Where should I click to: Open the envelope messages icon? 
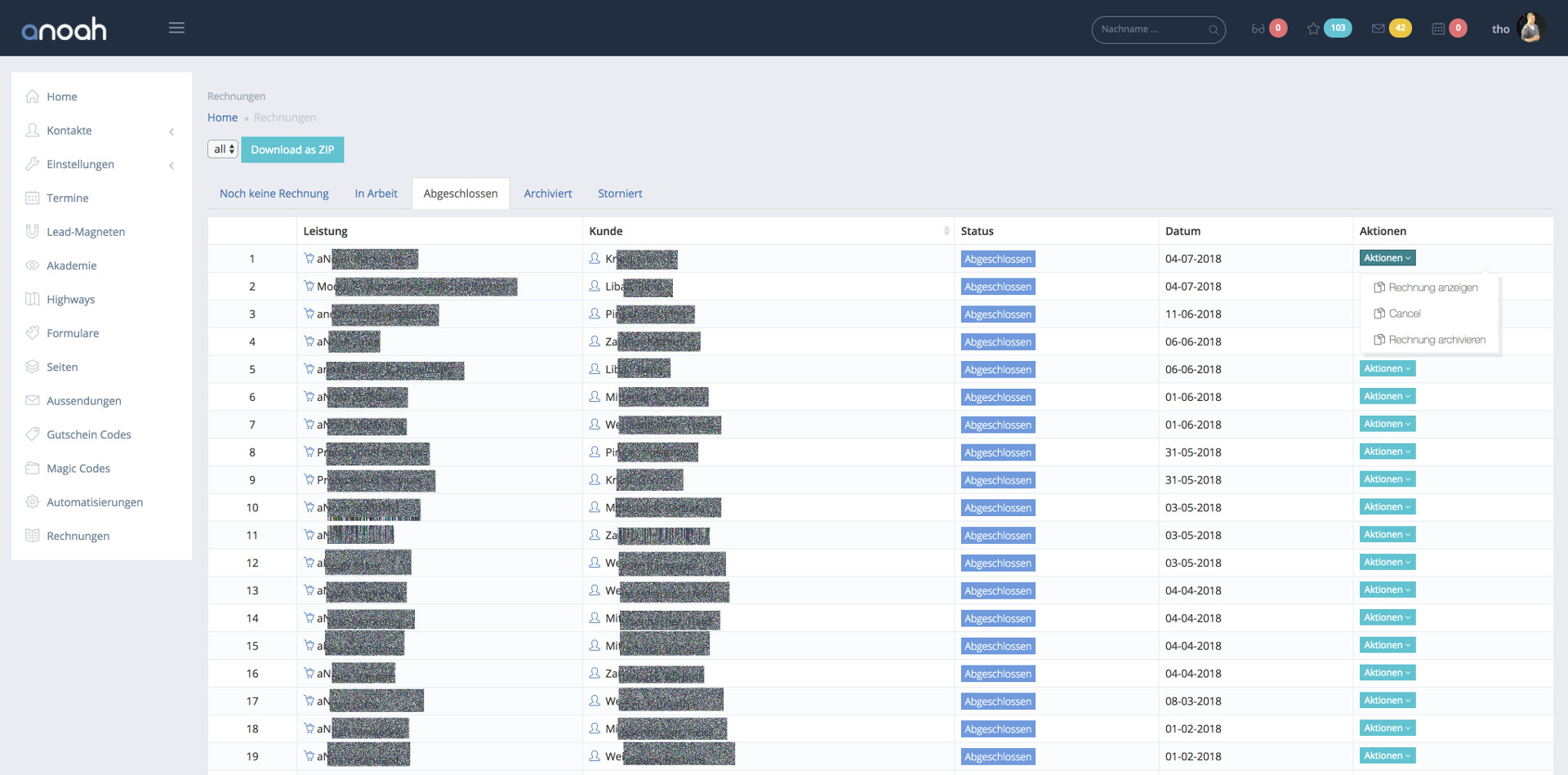click(1379, 29)
